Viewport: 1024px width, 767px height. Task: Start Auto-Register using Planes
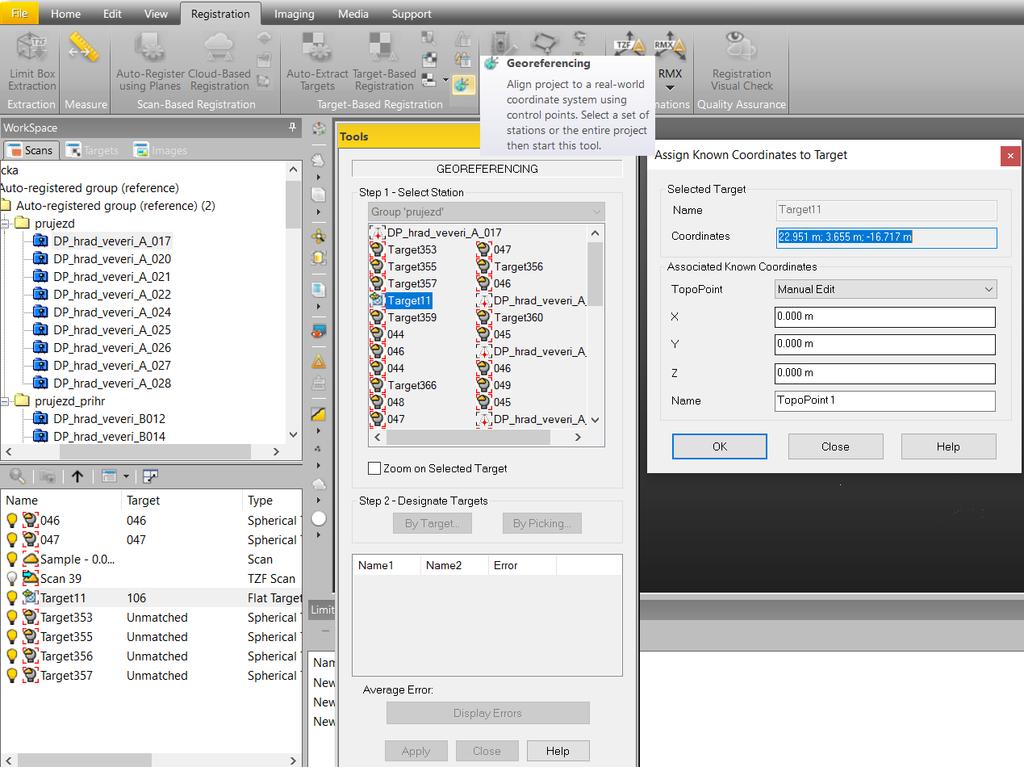pos(150,62)
